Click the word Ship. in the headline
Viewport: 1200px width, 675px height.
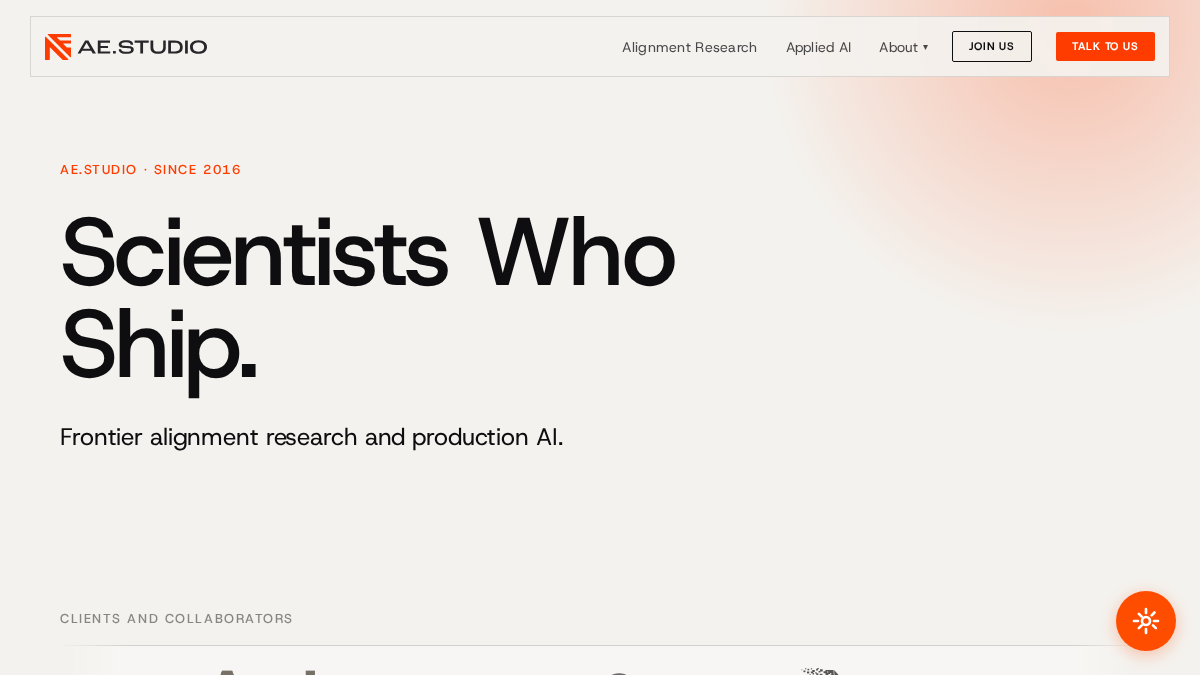[158, 345]
